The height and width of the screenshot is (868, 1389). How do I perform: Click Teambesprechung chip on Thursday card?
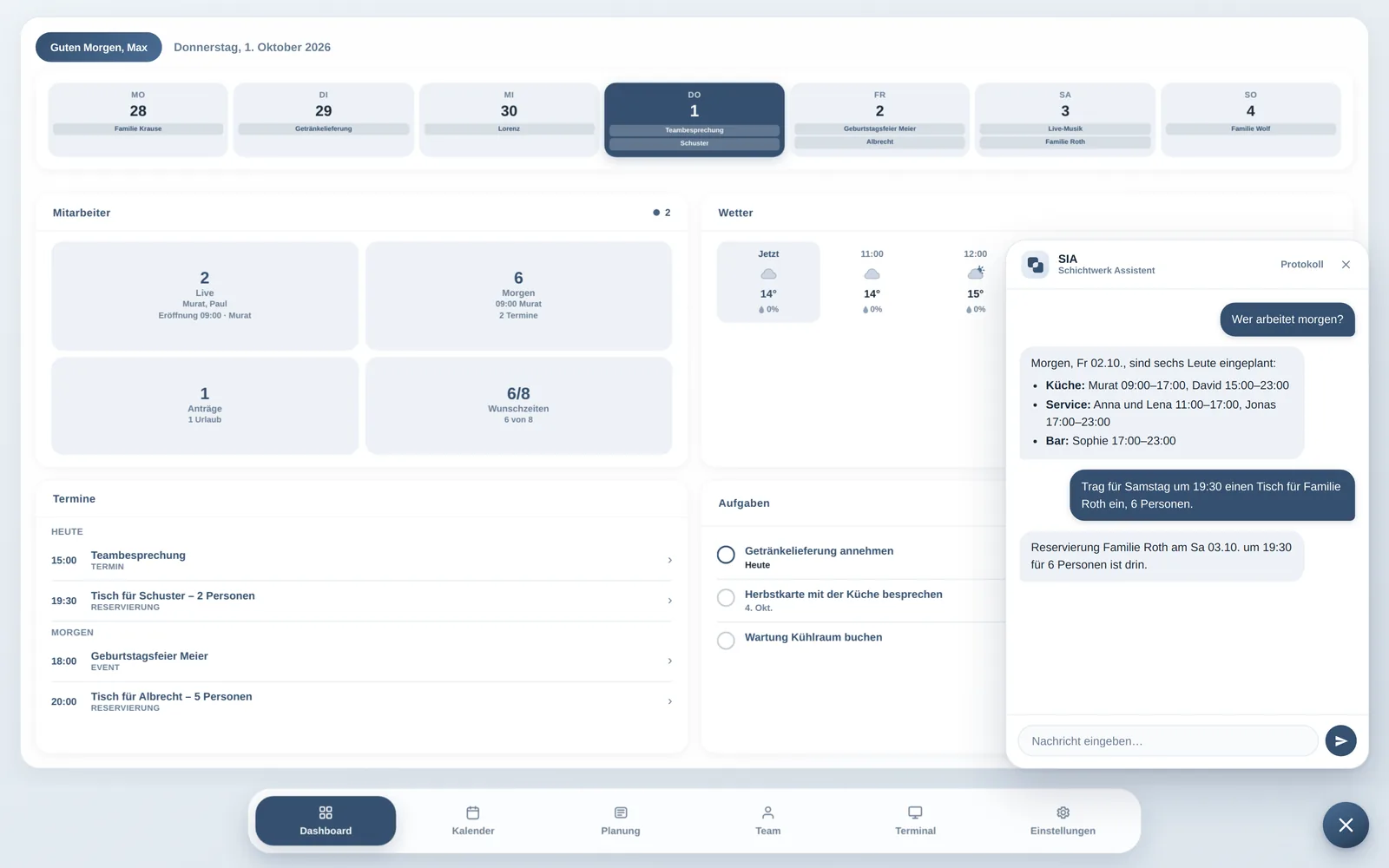point(694,130)
